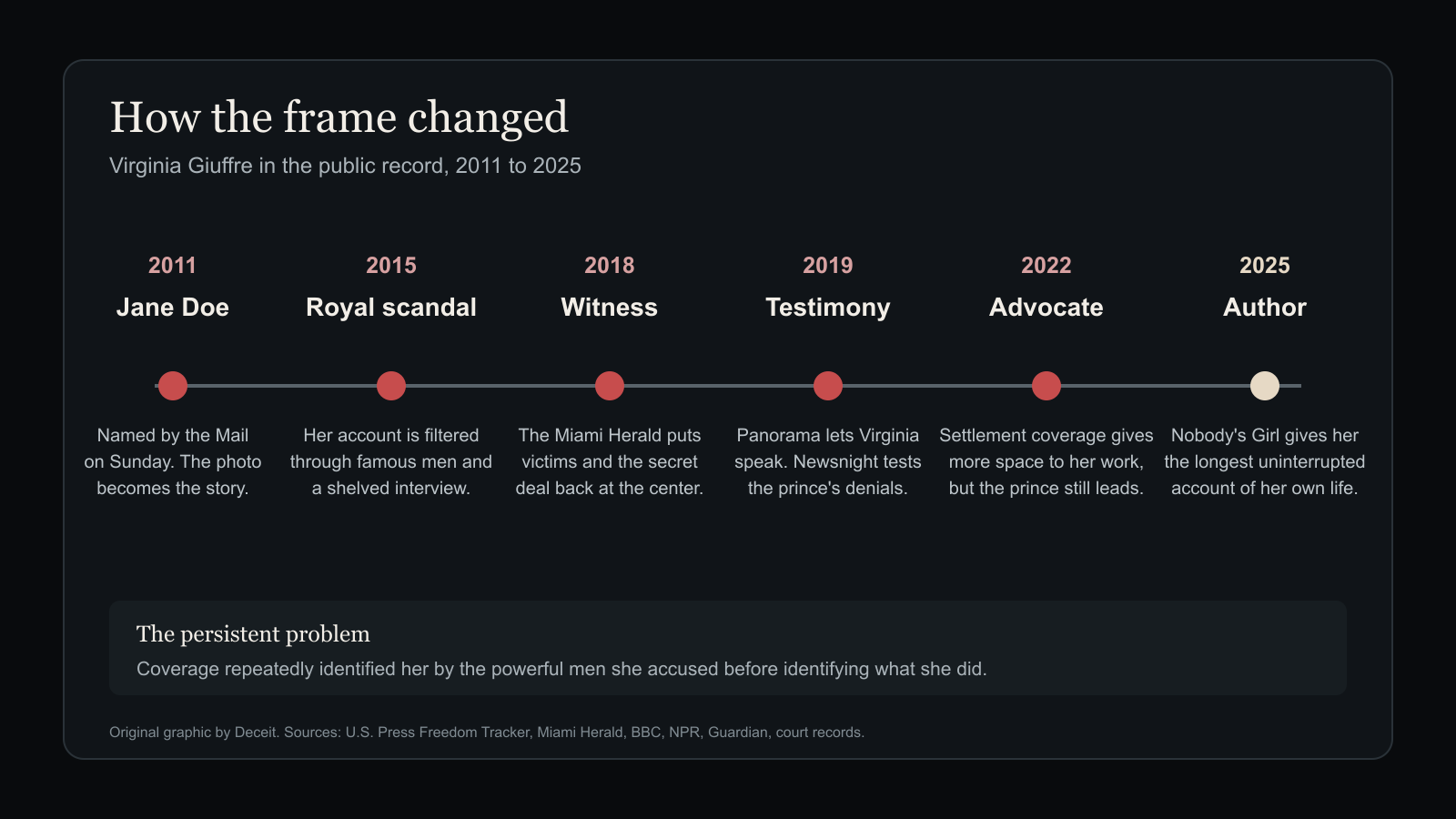Click the 2025 year label
Viewport: 1456px width, 819px height.
[x=1265, y=266]
